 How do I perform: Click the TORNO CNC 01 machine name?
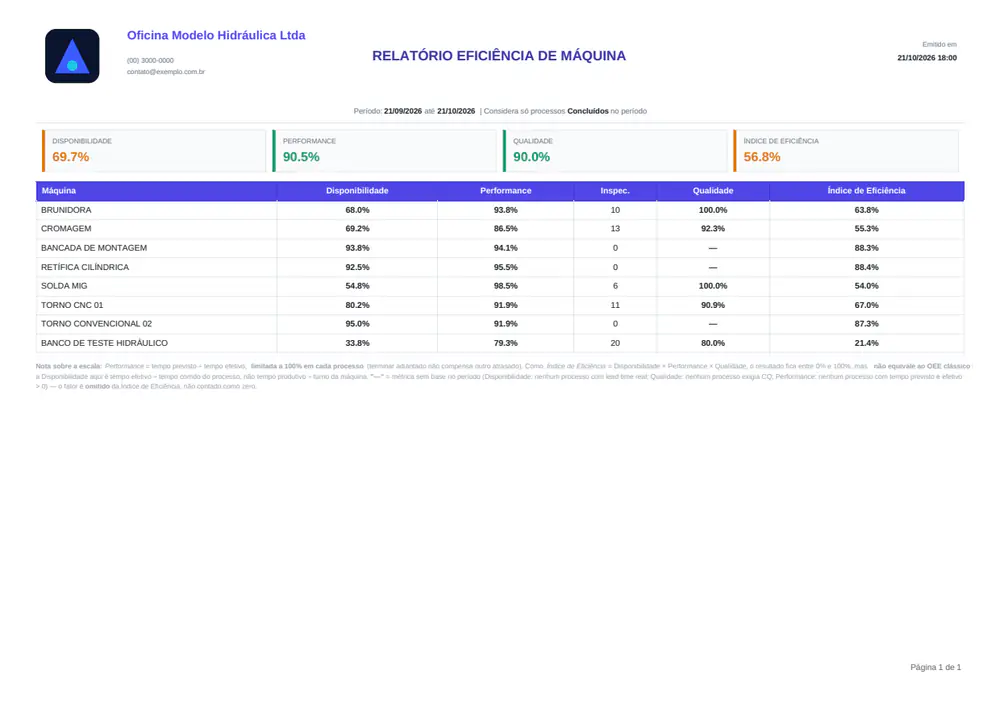[72, 305]
